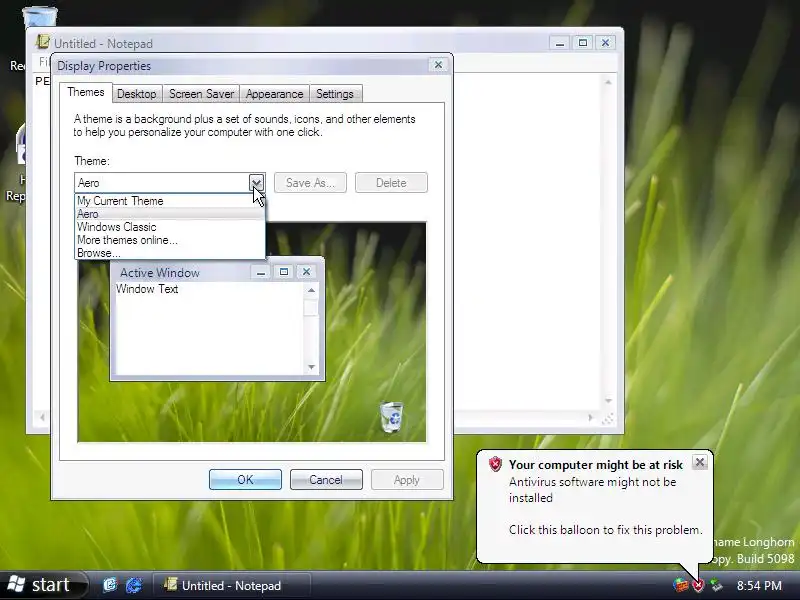Open the first quick launch shortcut
Viewport: 800px width, 600px height.
pos(110,585)
